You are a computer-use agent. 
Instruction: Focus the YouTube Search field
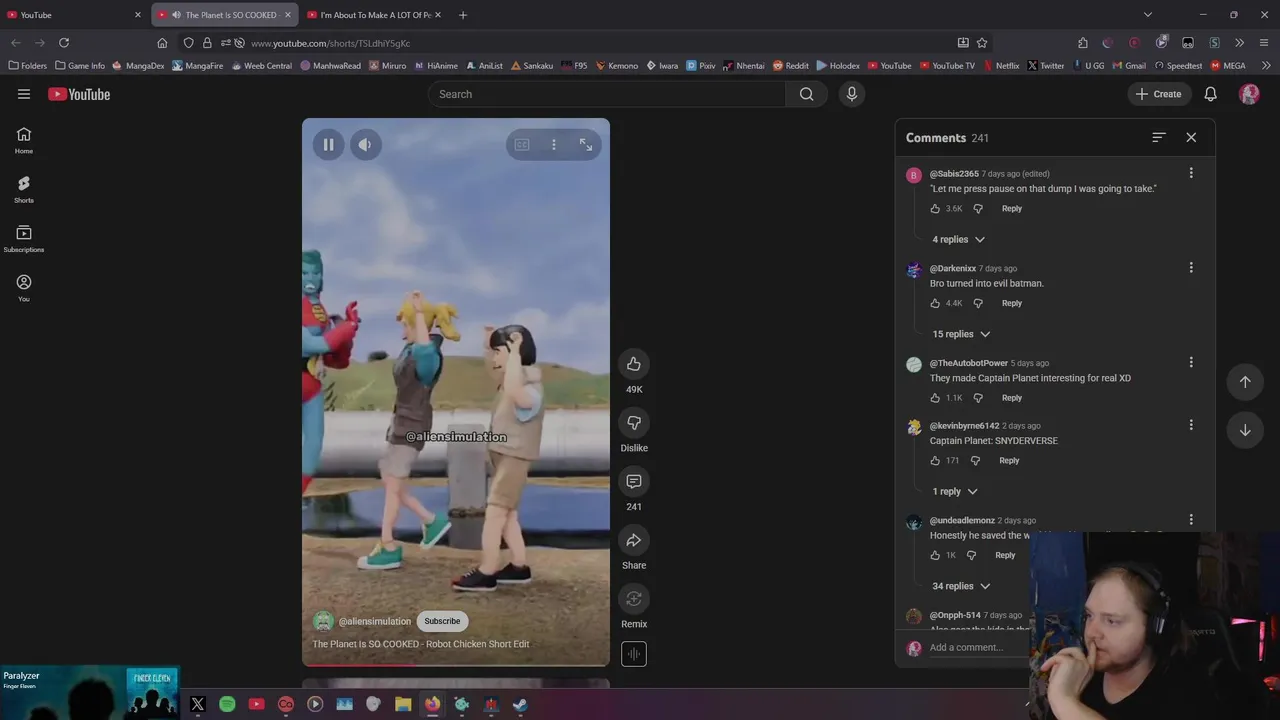[x=608, y=94]
